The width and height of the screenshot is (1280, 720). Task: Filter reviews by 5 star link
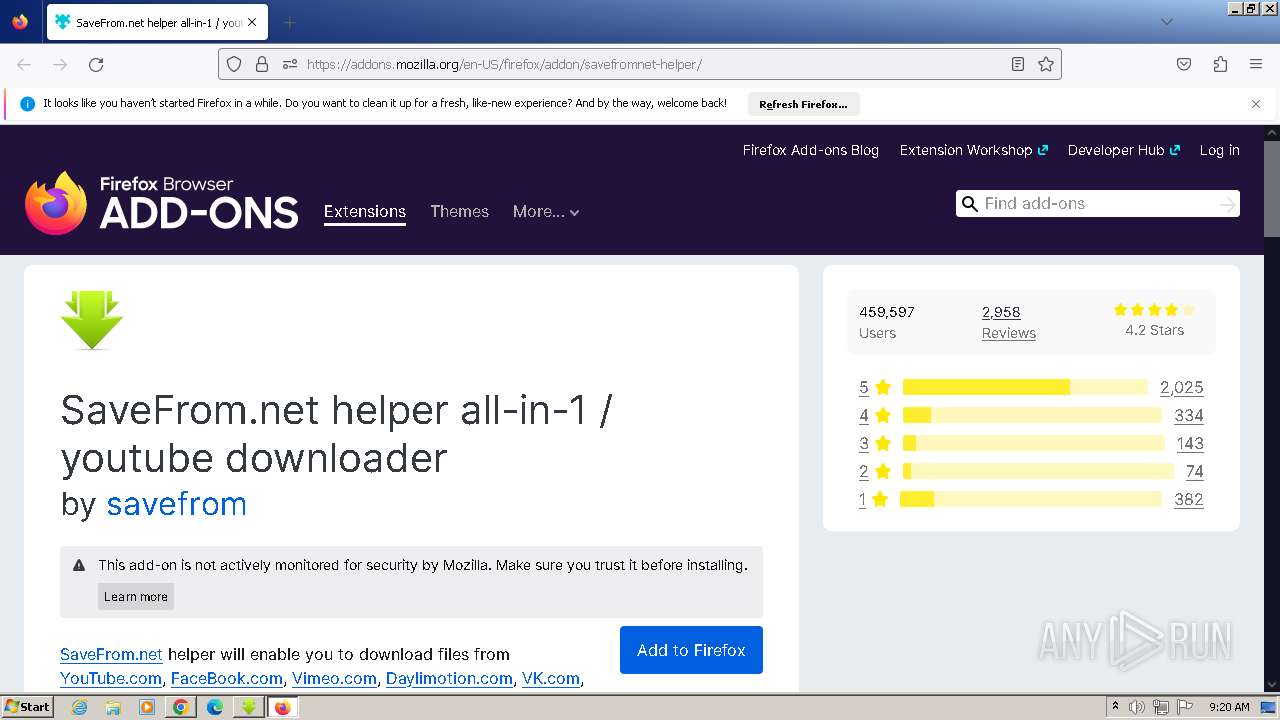point(864,387)
